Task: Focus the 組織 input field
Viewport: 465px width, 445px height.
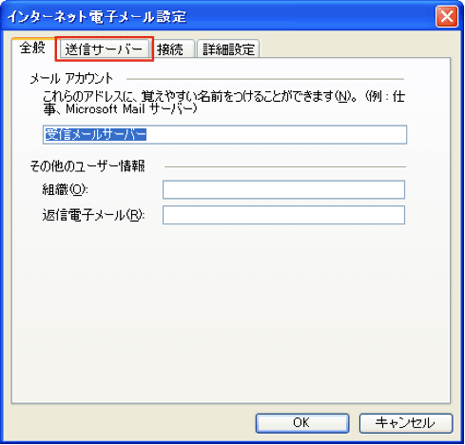Action: click(x=284, y=190)
